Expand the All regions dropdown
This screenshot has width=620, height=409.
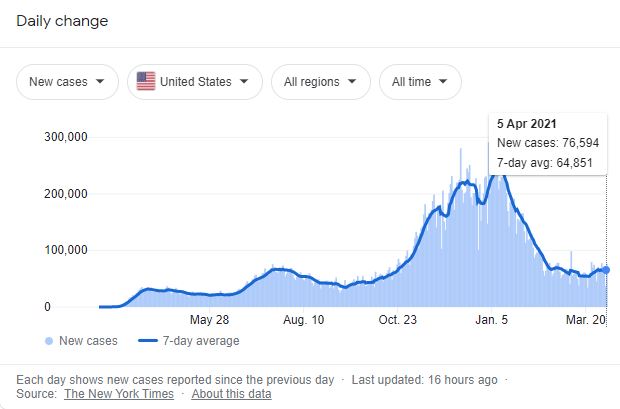(x=321, y=82)
